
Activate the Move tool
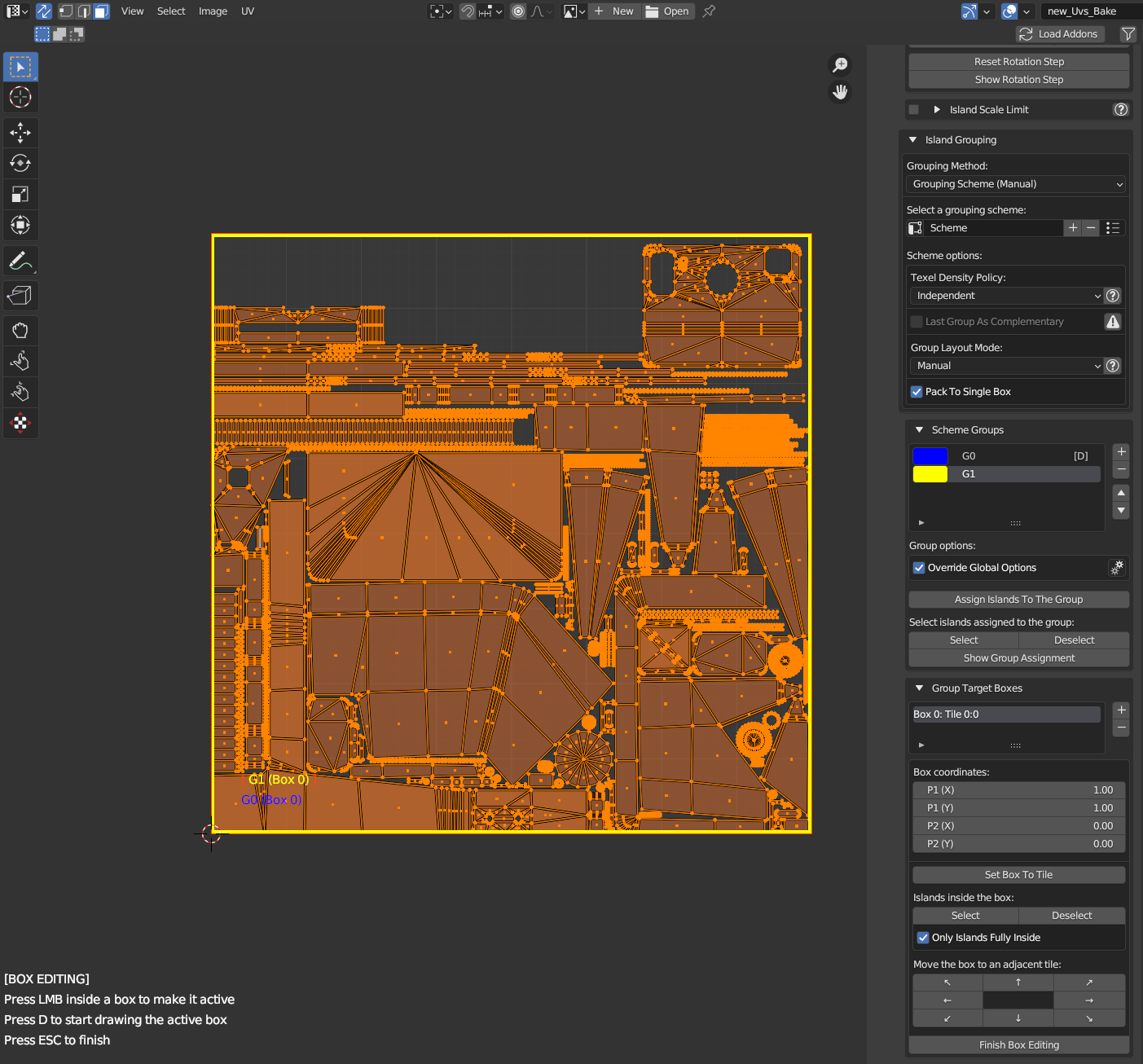click(x=20, y=132)
